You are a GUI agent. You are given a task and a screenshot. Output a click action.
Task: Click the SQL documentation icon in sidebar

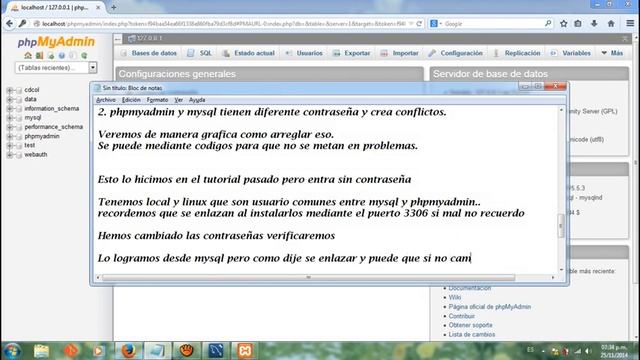(73, 55)
